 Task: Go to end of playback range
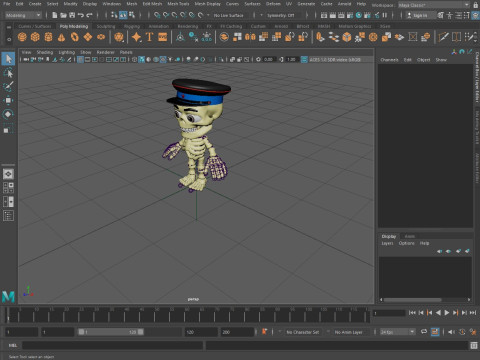(x=473, y=313)
